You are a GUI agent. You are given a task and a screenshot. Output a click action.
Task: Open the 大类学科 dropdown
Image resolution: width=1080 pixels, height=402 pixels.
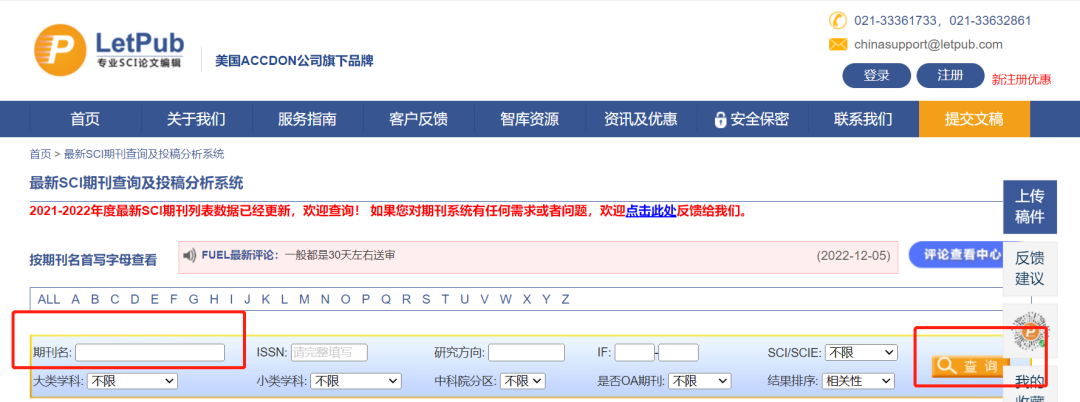click(132, 381)
